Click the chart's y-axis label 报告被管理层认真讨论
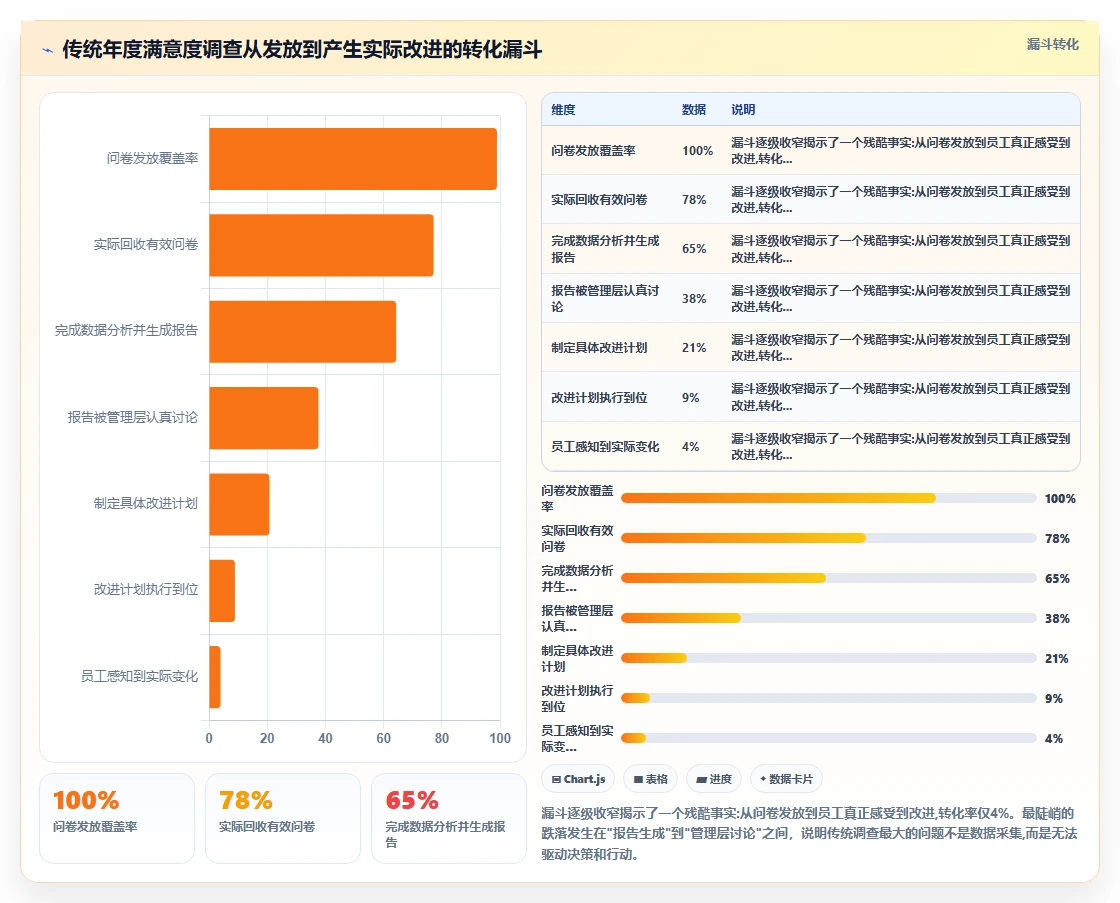The height and width of the screenshot is (903, 1120). 133,417
